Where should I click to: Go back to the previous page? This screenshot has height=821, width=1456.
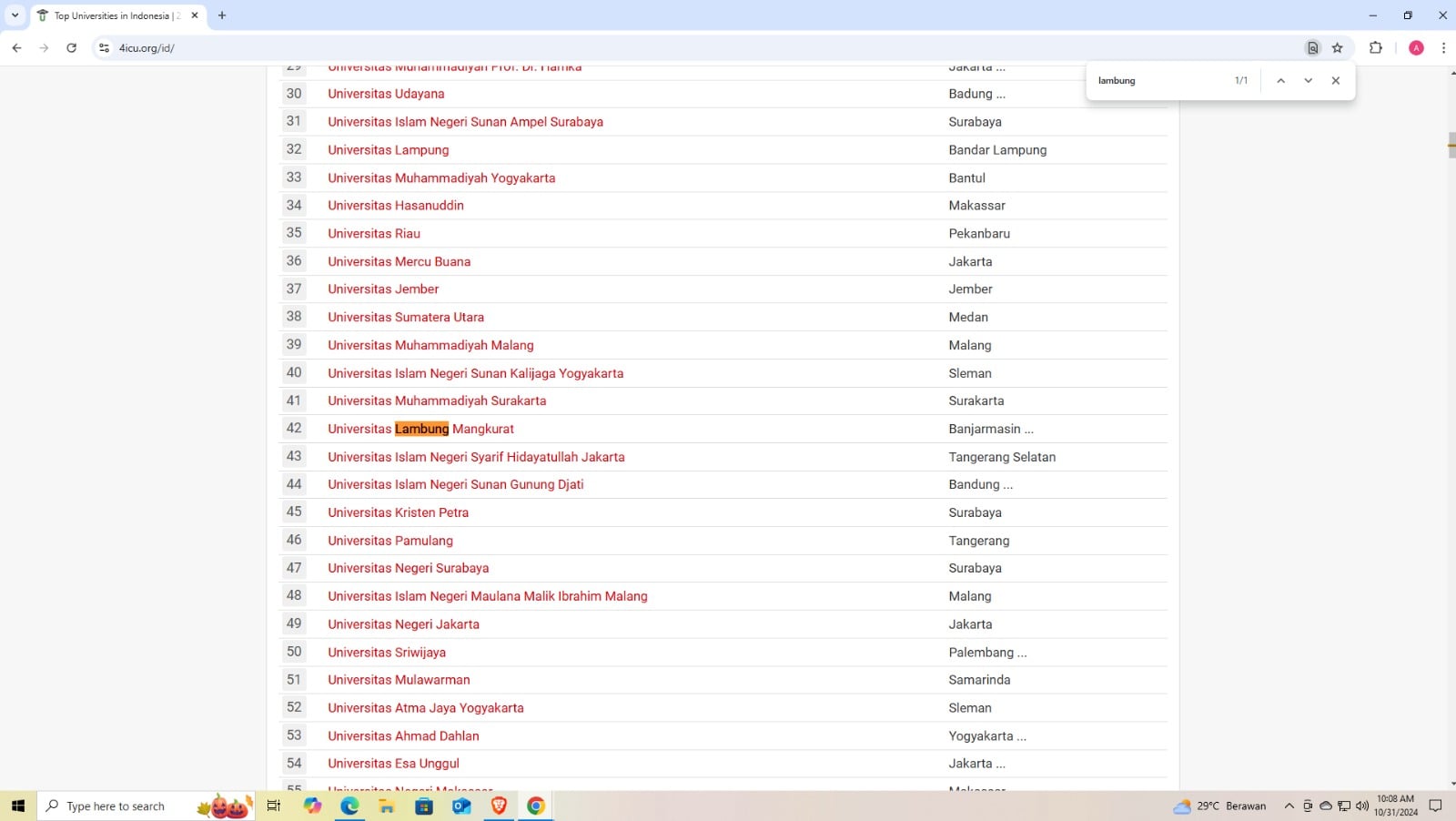[16, 48]
